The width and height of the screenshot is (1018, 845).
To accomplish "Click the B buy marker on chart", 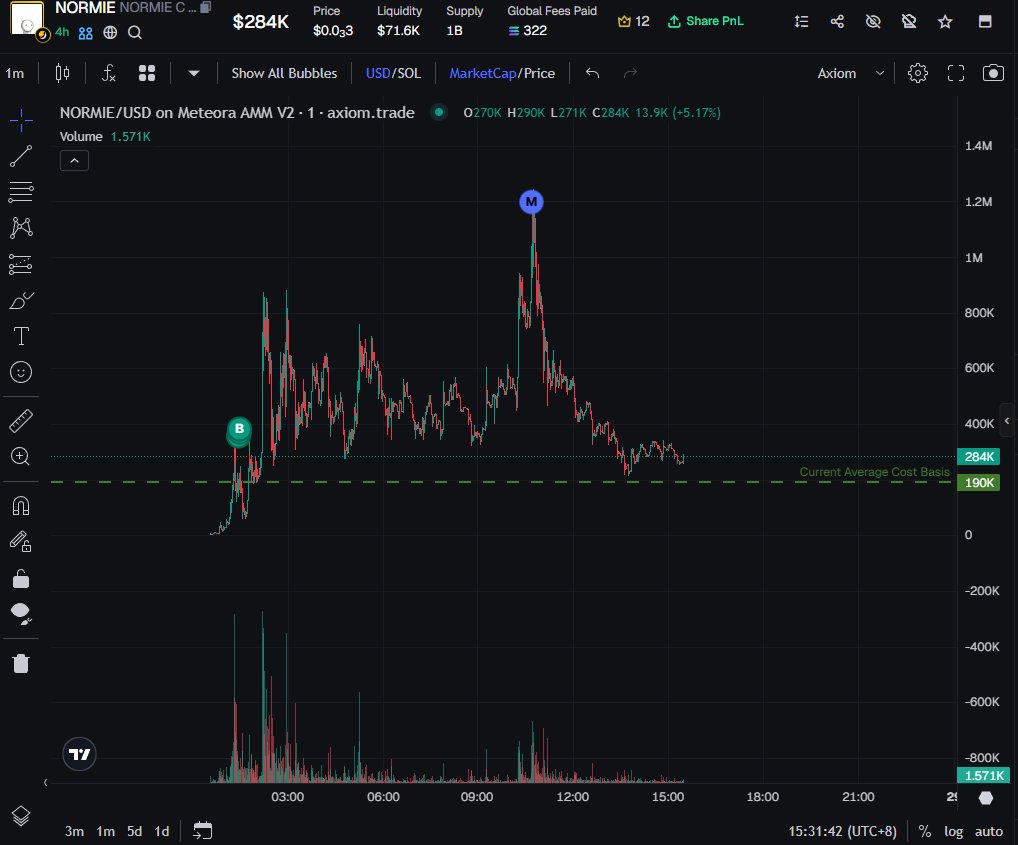I will click(x=239, y=429).
